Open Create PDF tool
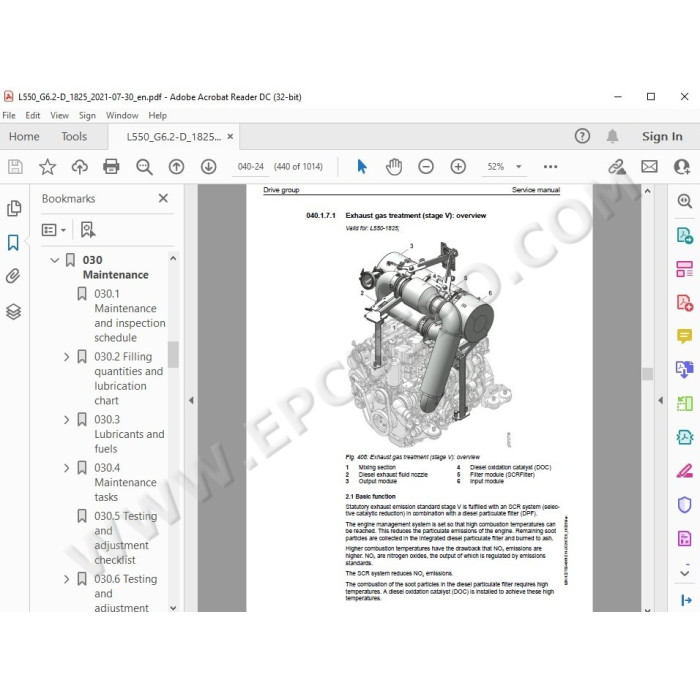Screen dimensions: 700x700 click(684, 303)
